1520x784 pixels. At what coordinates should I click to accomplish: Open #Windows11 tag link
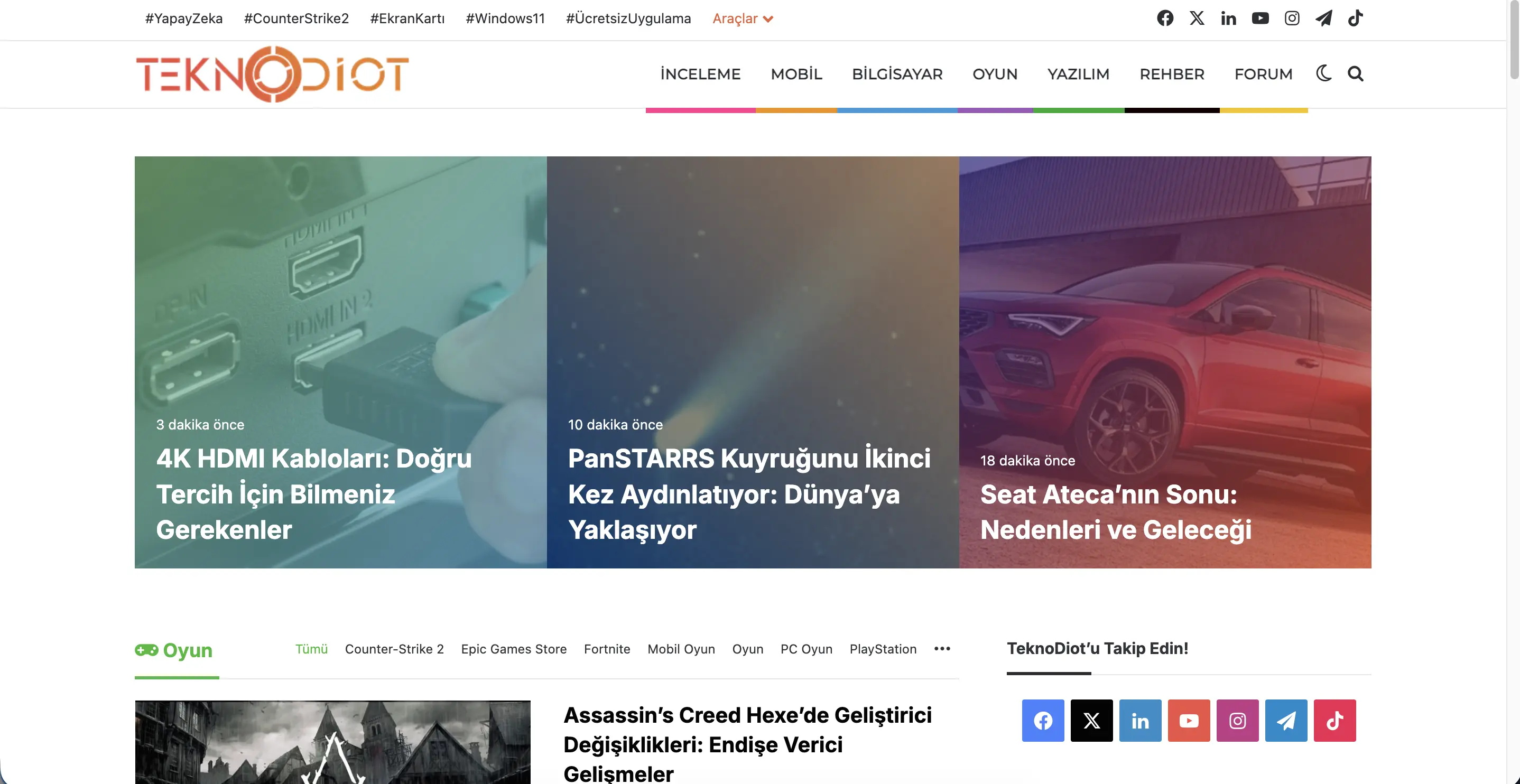pyautogui.click(x=505, y=18)
